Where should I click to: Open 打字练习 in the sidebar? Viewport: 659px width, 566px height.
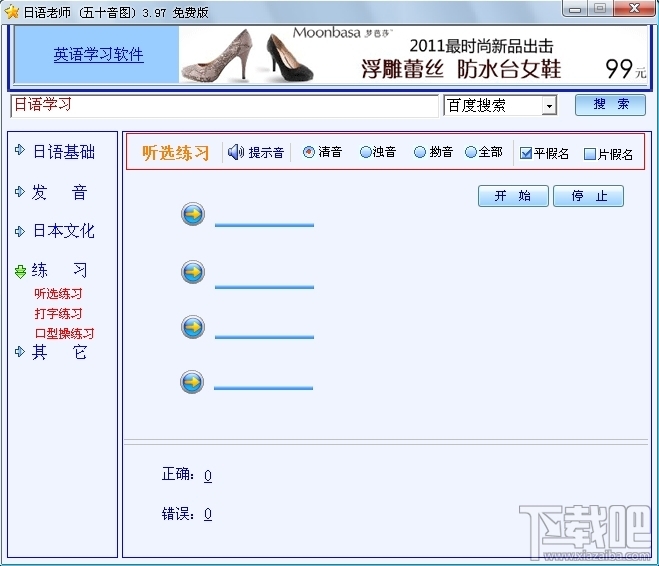[58, 313]
